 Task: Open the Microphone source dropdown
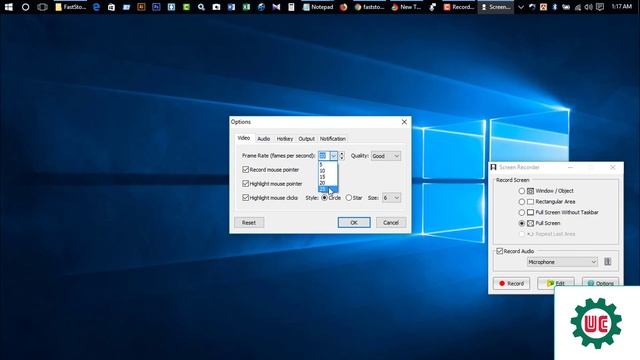pyautogui.click(x=562, y=262)
